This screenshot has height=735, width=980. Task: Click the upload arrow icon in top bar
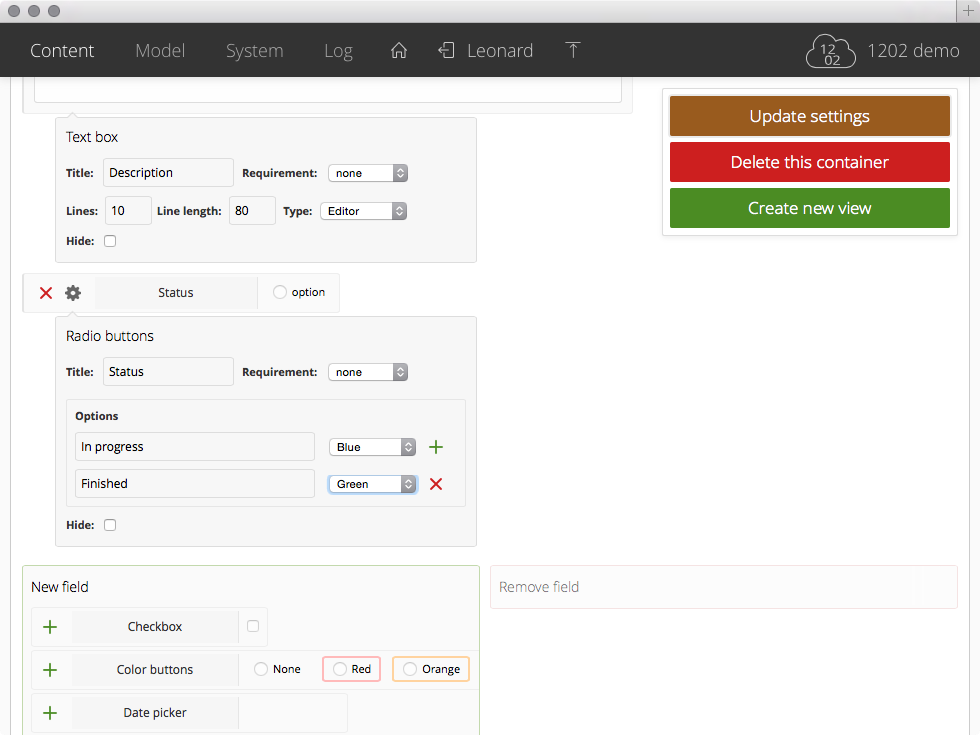pos(573,51)
